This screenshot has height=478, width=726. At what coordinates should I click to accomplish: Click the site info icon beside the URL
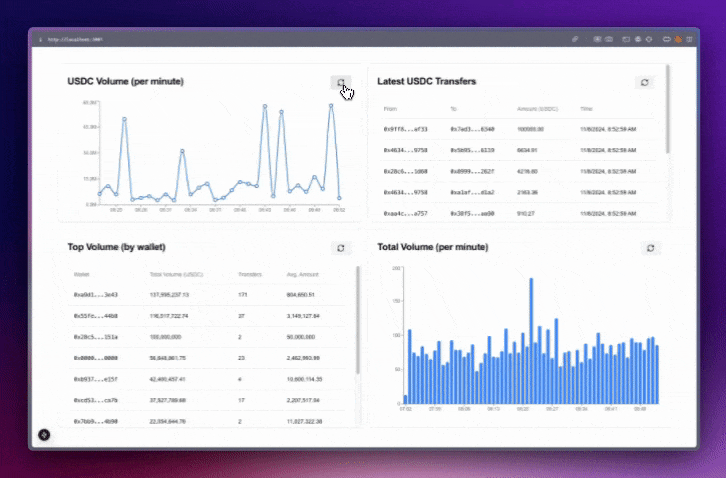point(41,39)
